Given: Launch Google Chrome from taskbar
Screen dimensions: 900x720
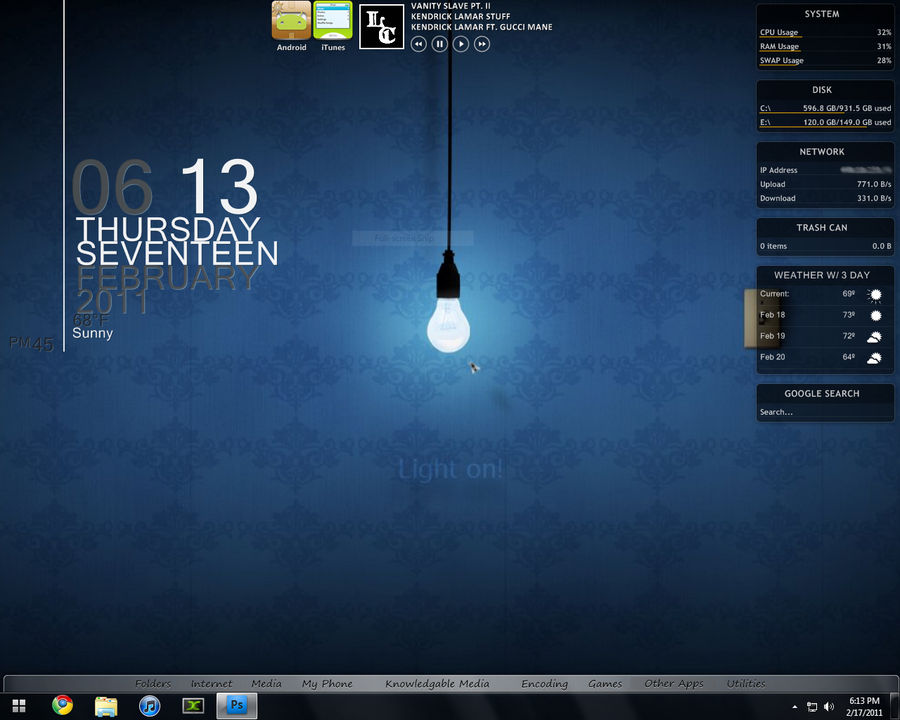Looking at the screenshot, I should (63, 706).
